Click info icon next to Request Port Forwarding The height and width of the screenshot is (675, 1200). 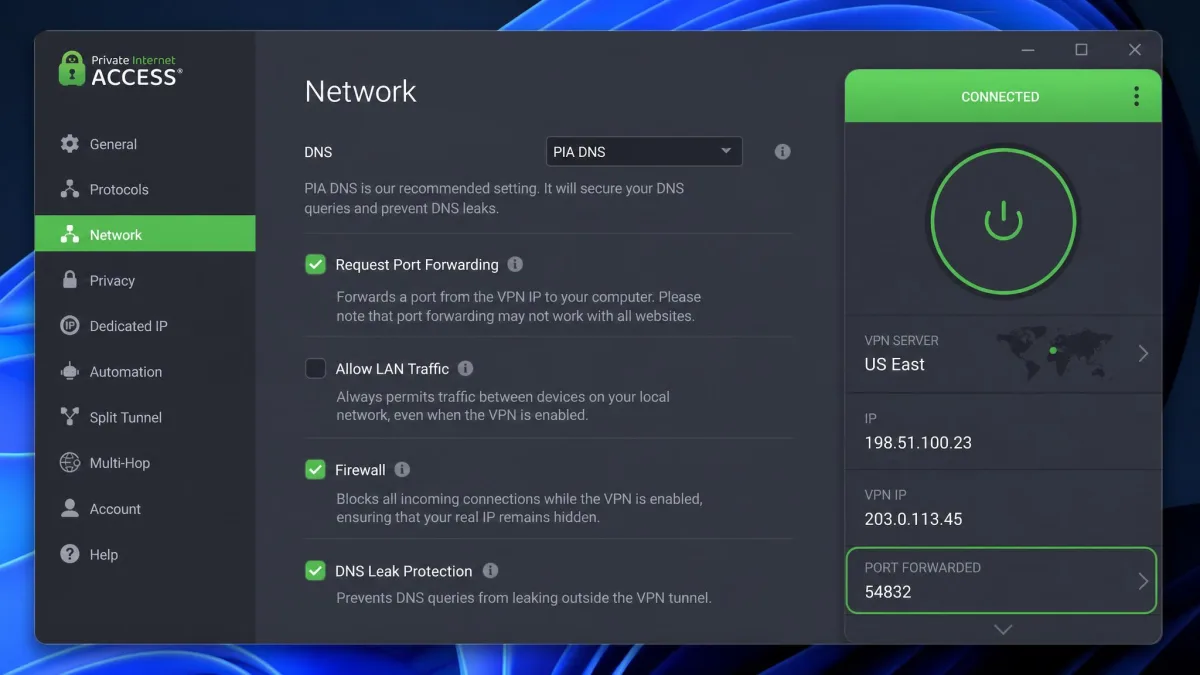[x=515, y=265]
